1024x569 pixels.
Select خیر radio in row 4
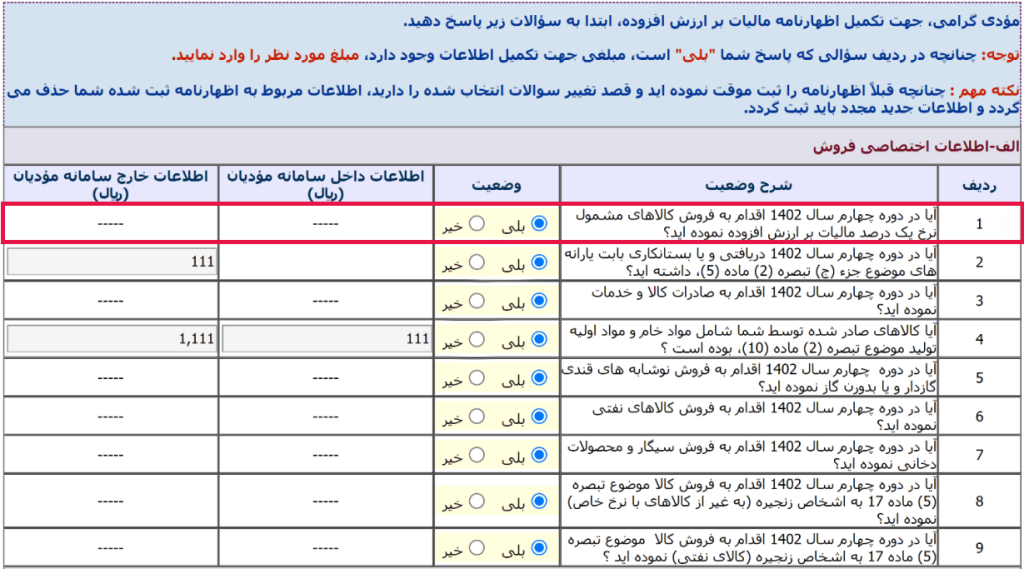[477, 339]
